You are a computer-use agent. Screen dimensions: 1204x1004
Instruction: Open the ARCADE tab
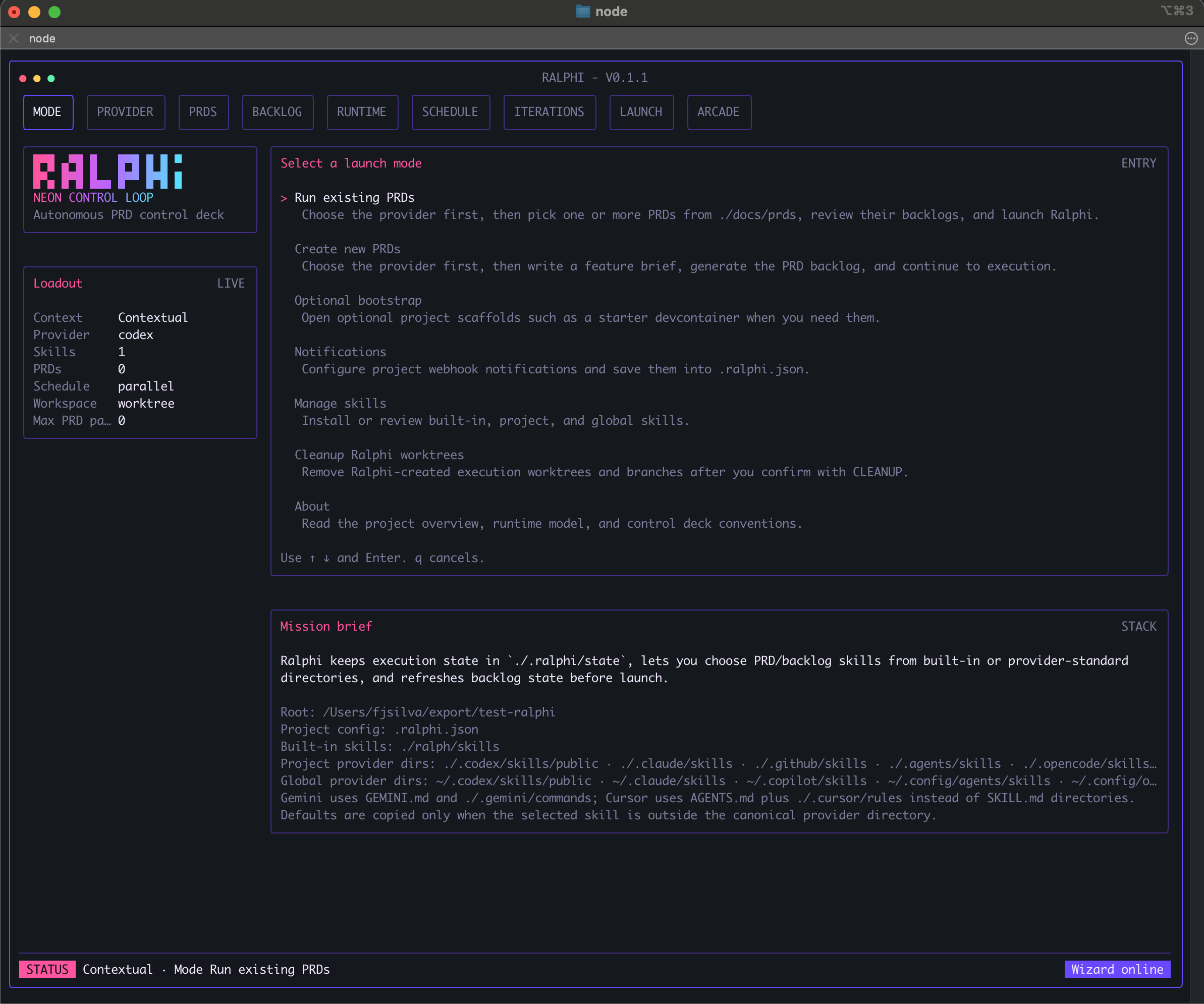(719, 112)
